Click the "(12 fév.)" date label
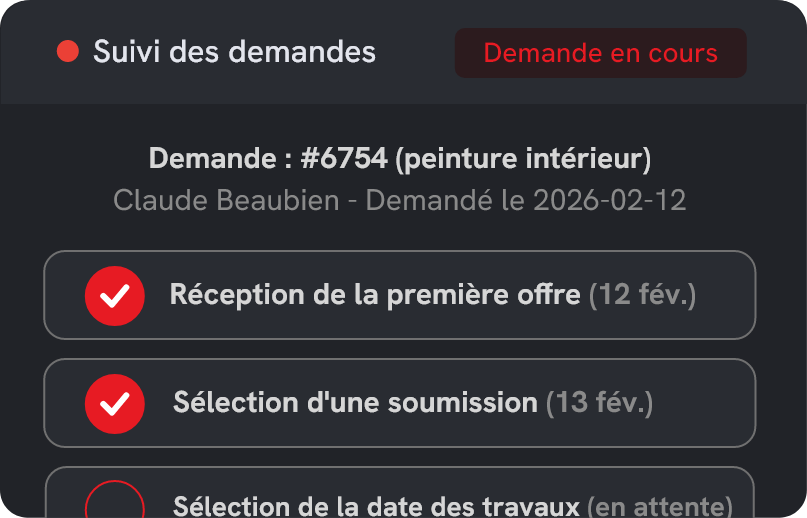This screenshot has width=807, height=518. [x=642, y=295]
